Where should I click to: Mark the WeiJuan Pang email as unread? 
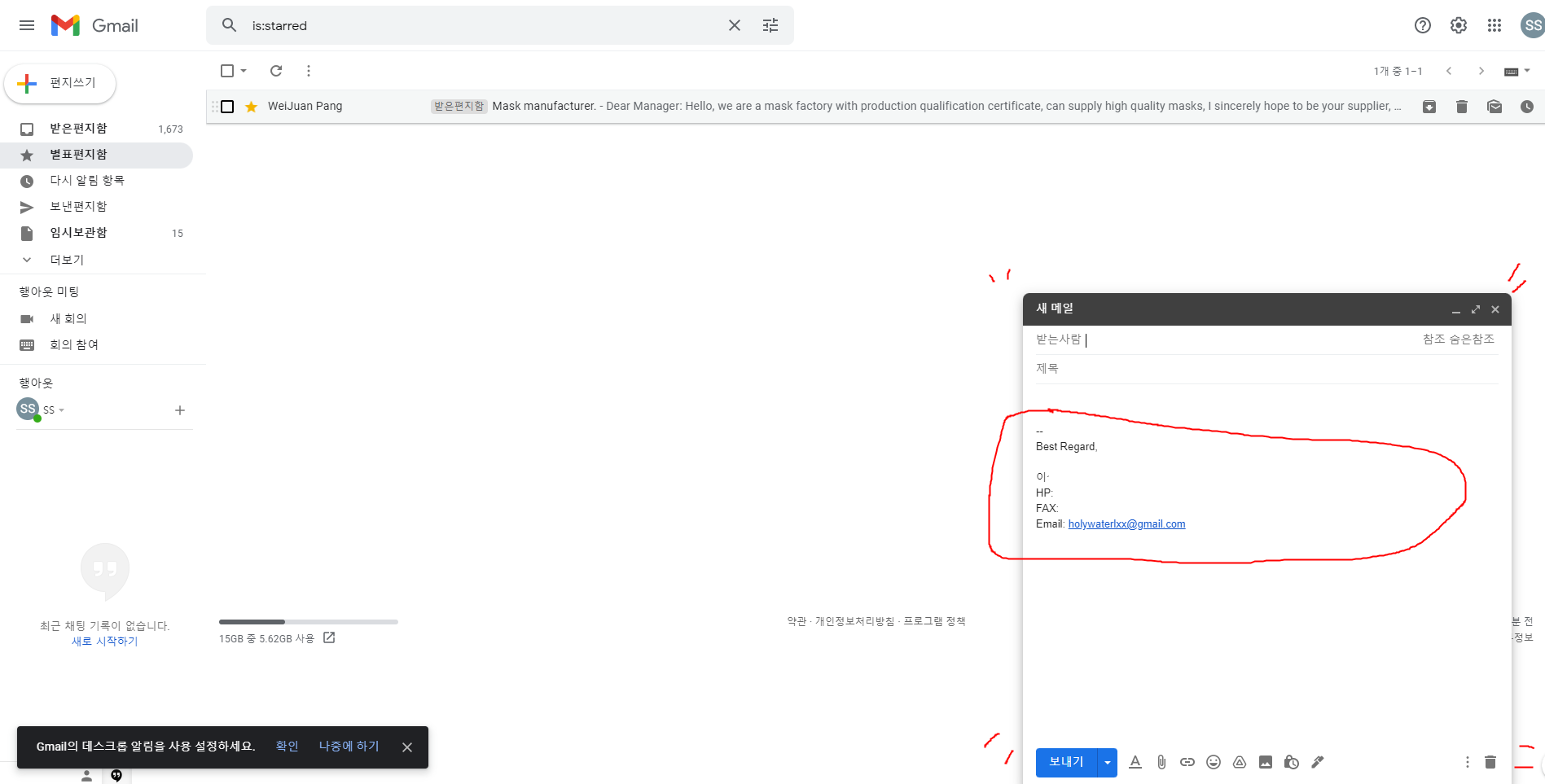[x=1495, y=107]
